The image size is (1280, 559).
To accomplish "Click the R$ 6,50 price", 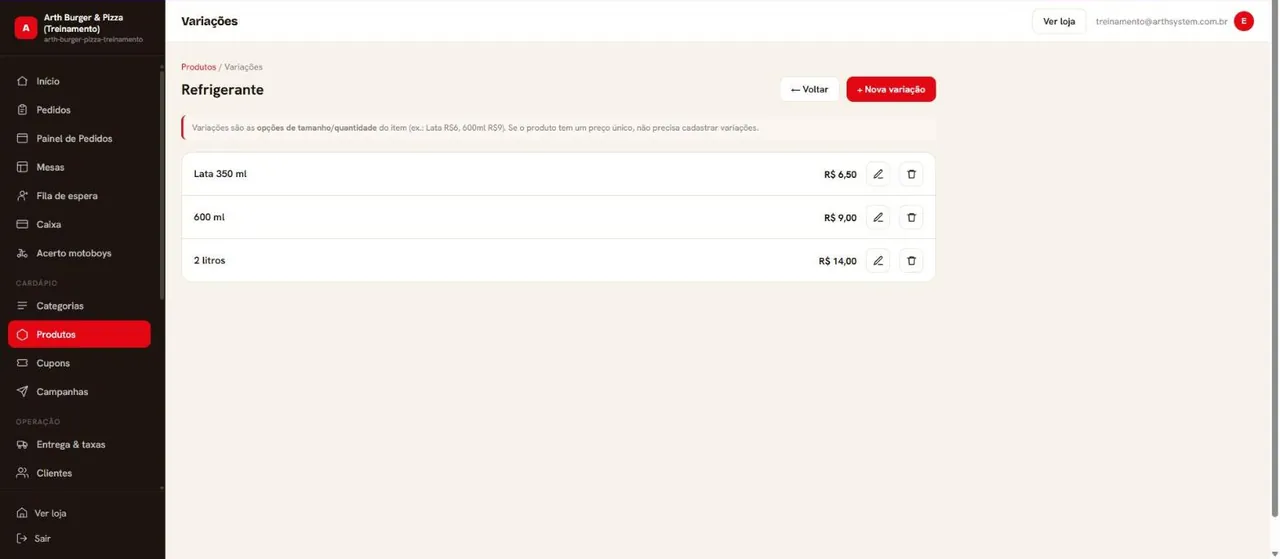I will (x=840, y=174).
